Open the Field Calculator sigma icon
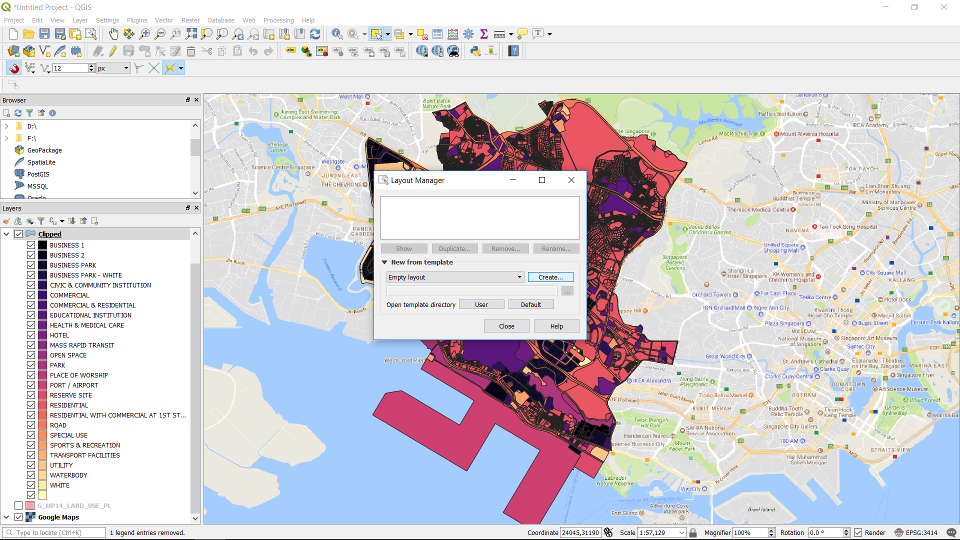Screen dimensions: 960x540 pos(484,34)
